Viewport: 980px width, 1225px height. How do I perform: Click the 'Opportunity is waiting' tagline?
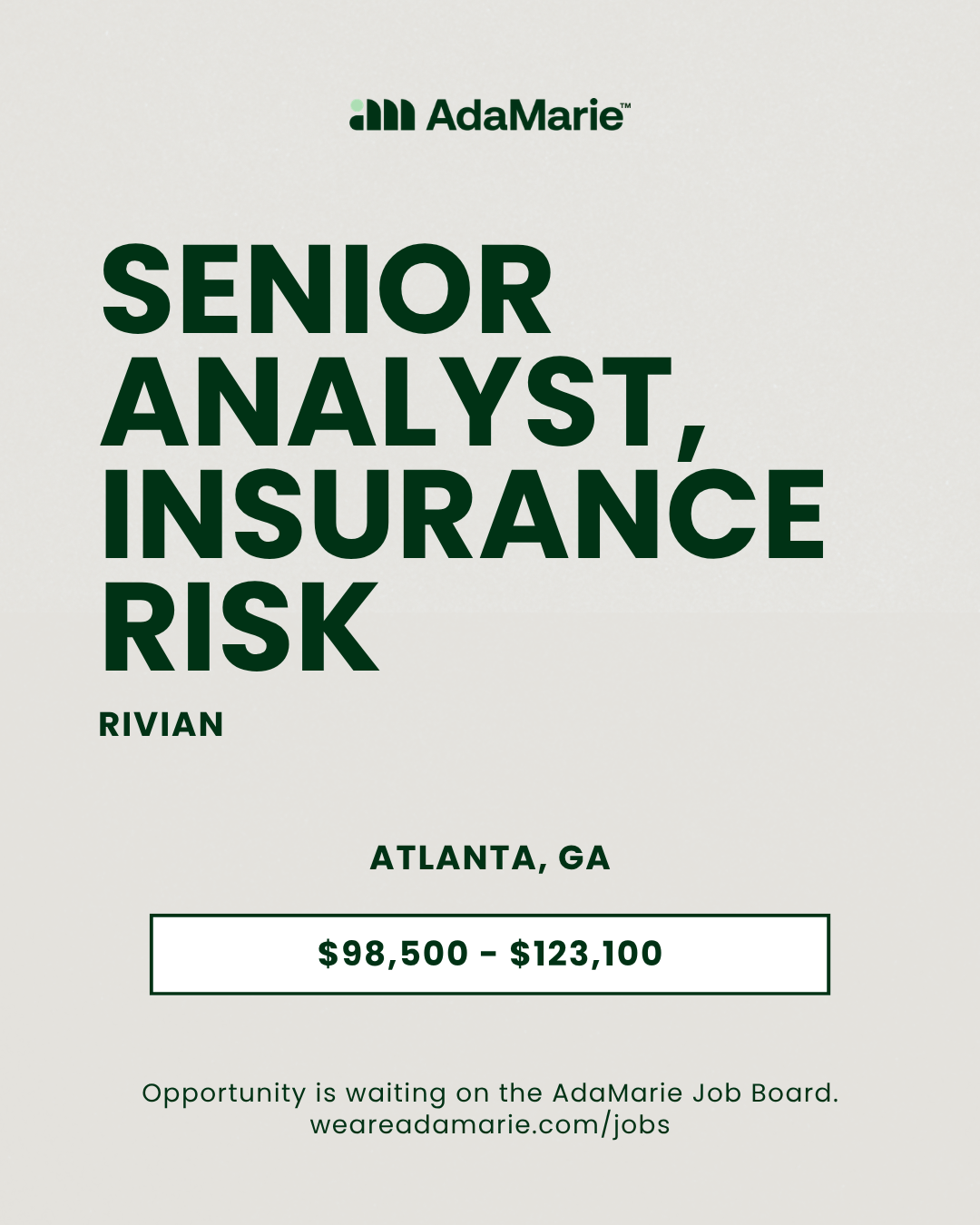click(490, 1093)
